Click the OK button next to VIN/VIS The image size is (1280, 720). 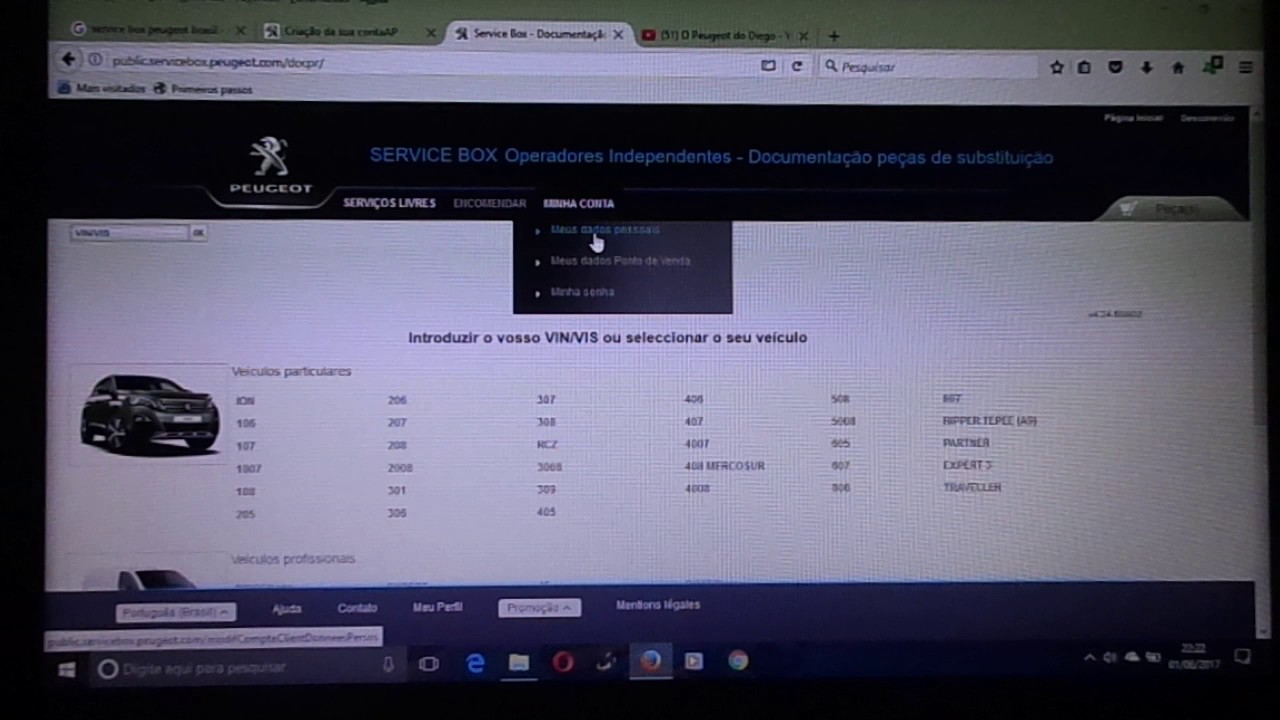pos(198,233)
